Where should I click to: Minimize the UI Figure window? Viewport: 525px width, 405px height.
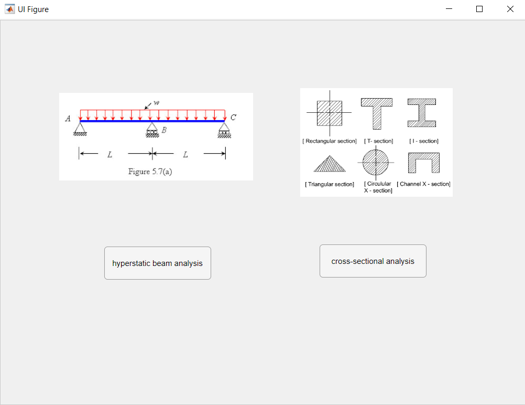(x=449, y=9)
